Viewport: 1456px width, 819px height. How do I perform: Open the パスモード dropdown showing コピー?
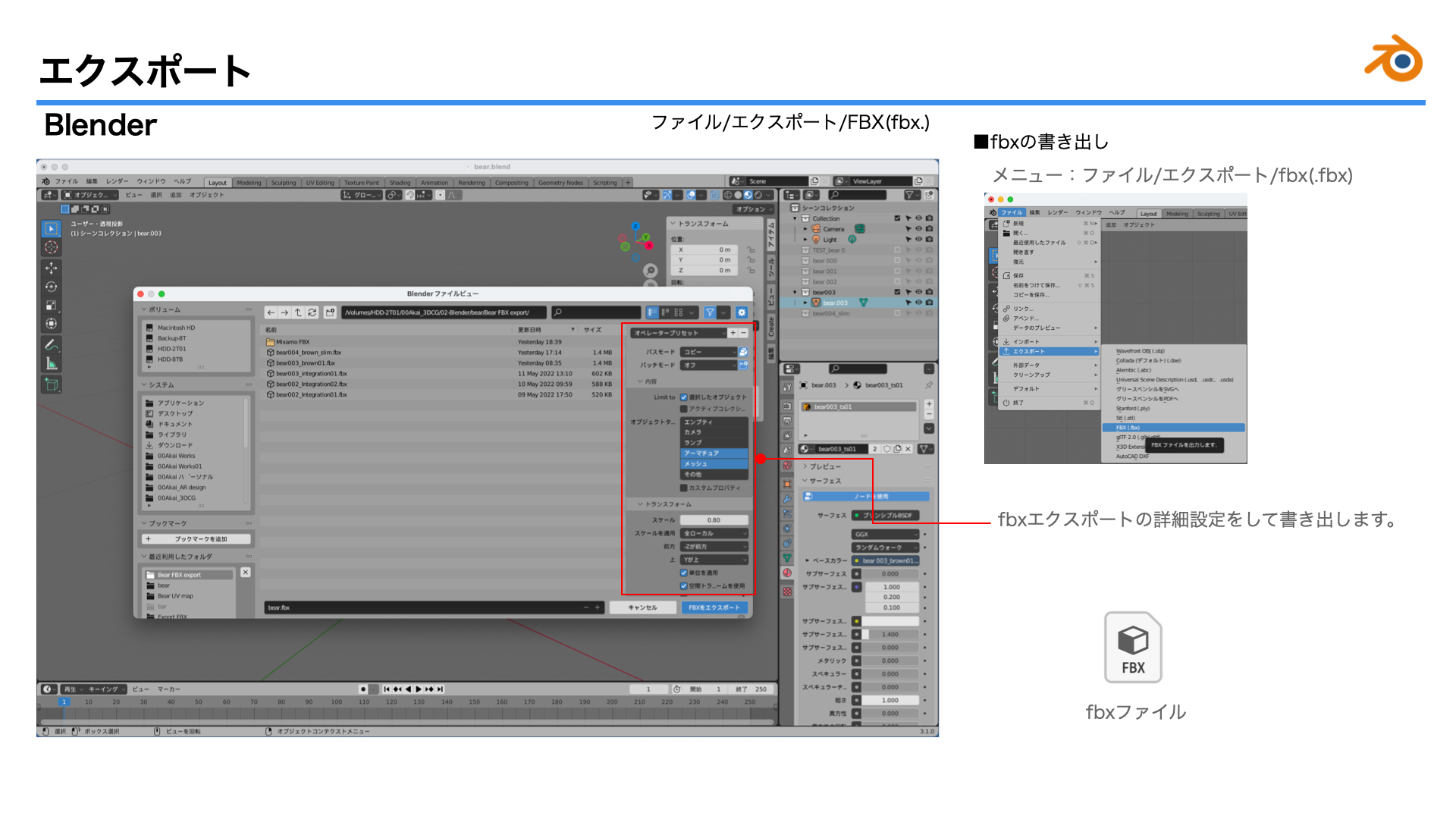[x=709, y=352]
